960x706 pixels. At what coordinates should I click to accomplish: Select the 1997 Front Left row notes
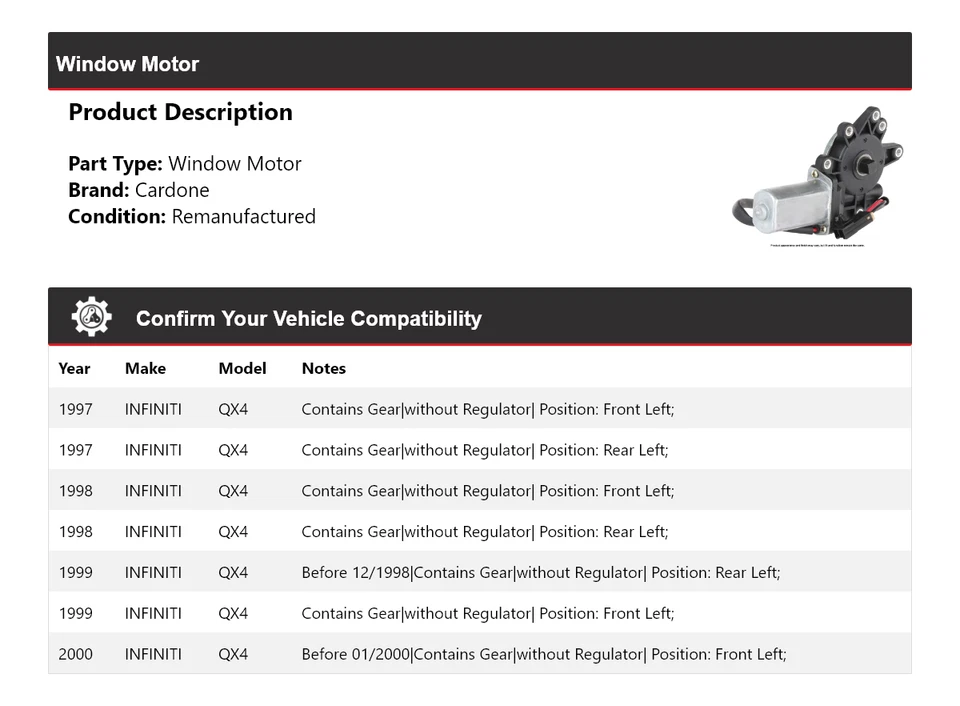pos(487,409)
